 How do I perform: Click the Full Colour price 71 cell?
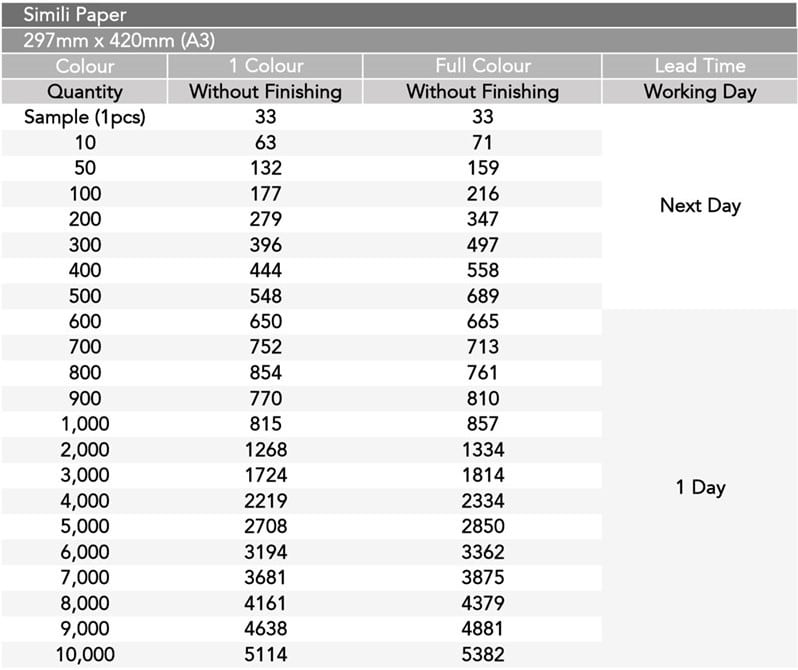point(482,143)
